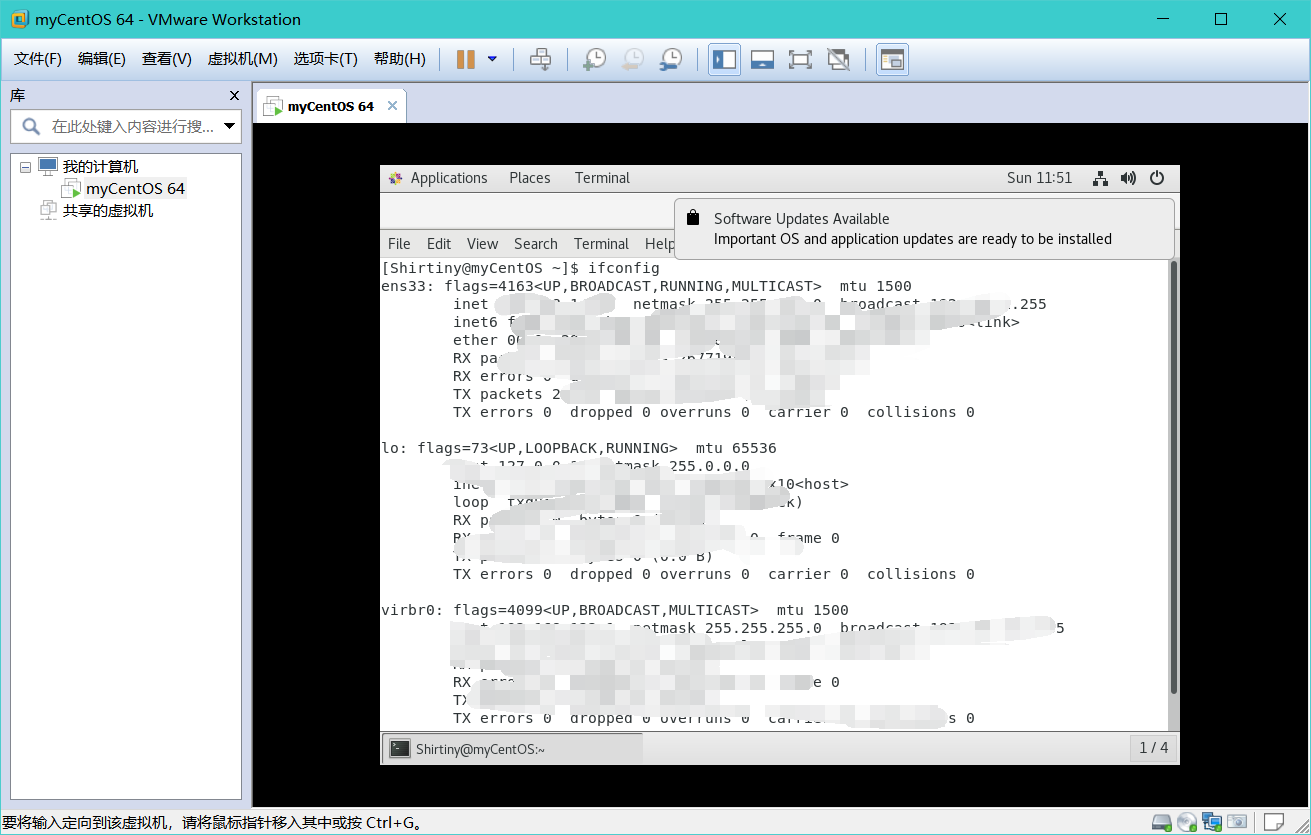Click the Sun 11:51 clock
The width and height of the screenshot is (1311, 835).
pos(1039,178)
